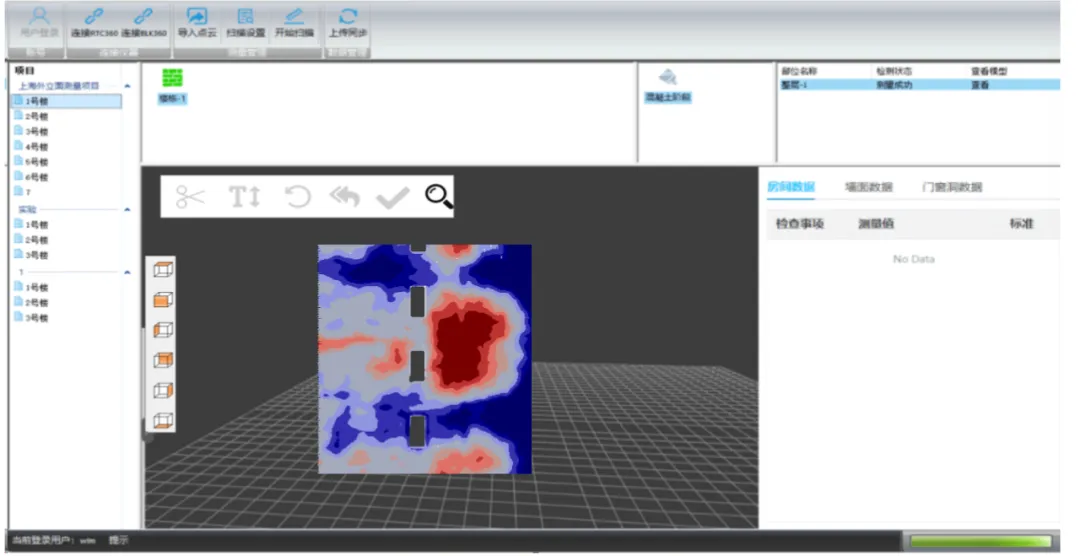Select the text height tool
The image size is (1080, 556).
point(244,197)
